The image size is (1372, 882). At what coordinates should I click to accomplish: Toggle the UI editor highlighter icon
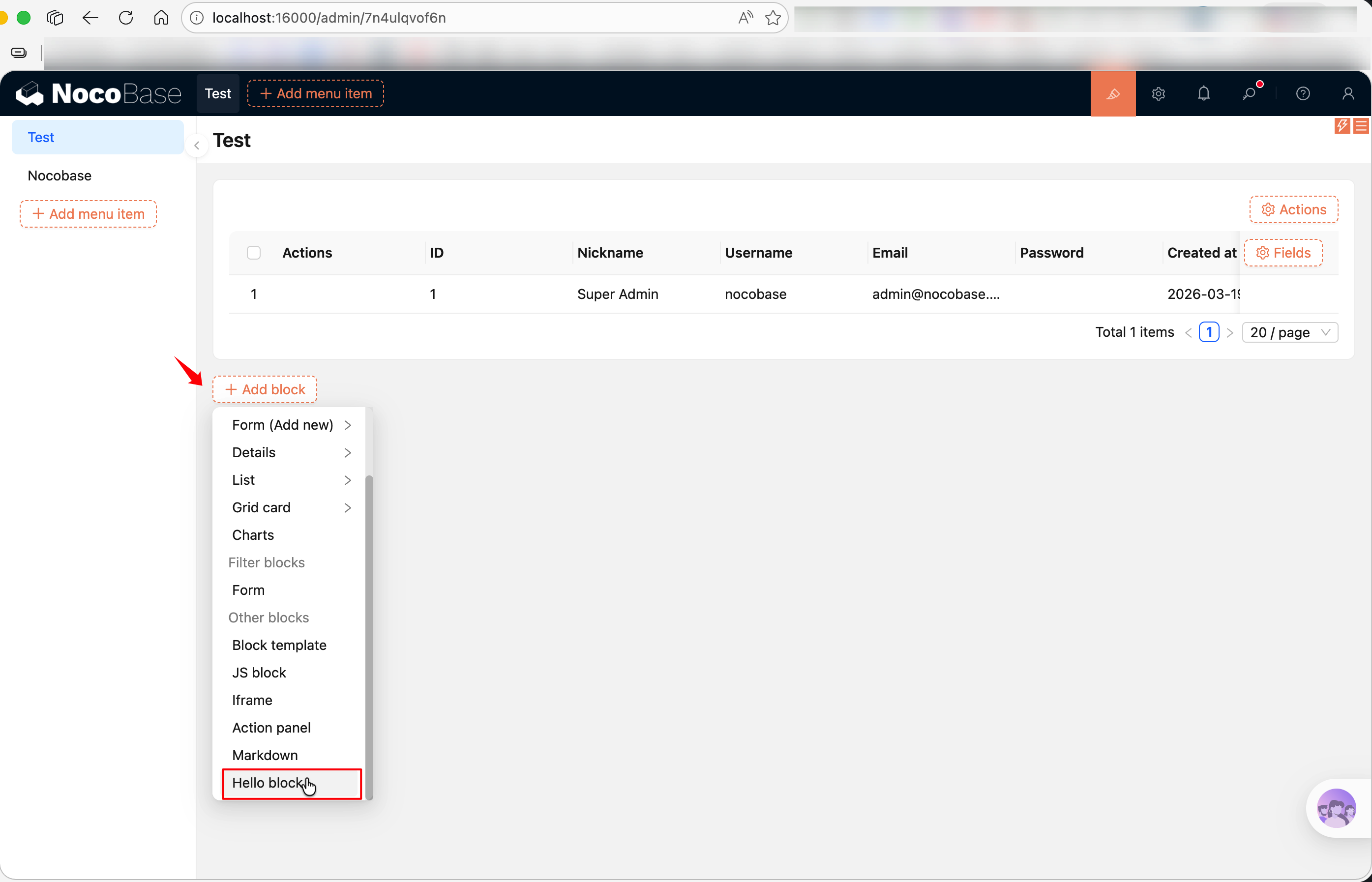click(1112, 94)
